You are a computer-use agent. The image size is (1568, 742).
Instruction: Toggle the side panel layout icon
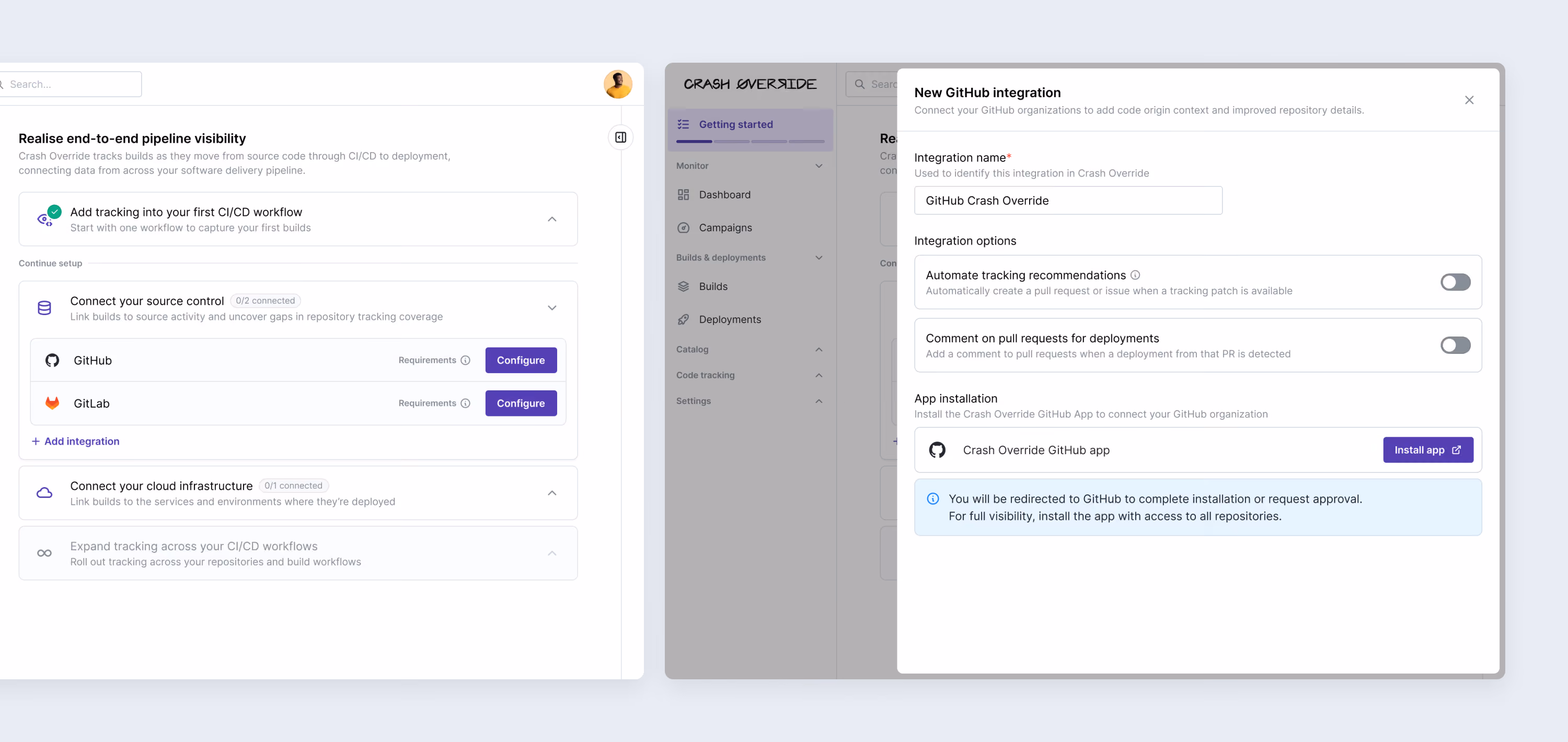[620, 137]
